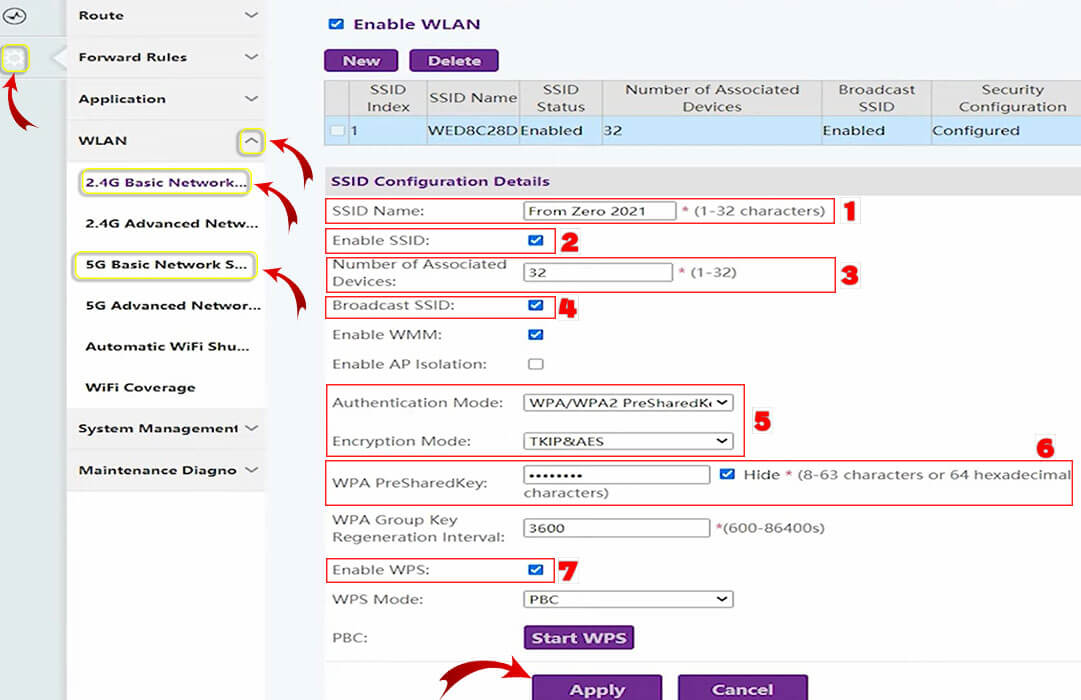This screenshot has width=1081, height=700.
Task: Open the Encryption Mode dropdown
Action: (628, 441)
